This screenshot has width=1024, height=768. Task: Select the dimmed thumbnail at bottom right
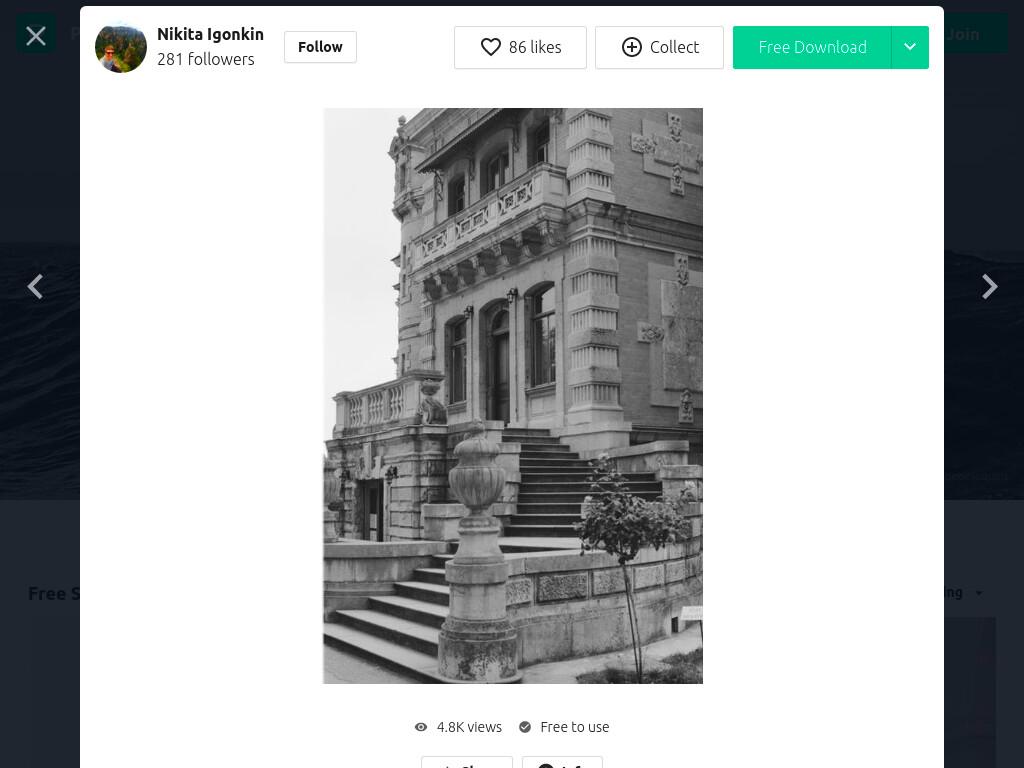[970, 692]
